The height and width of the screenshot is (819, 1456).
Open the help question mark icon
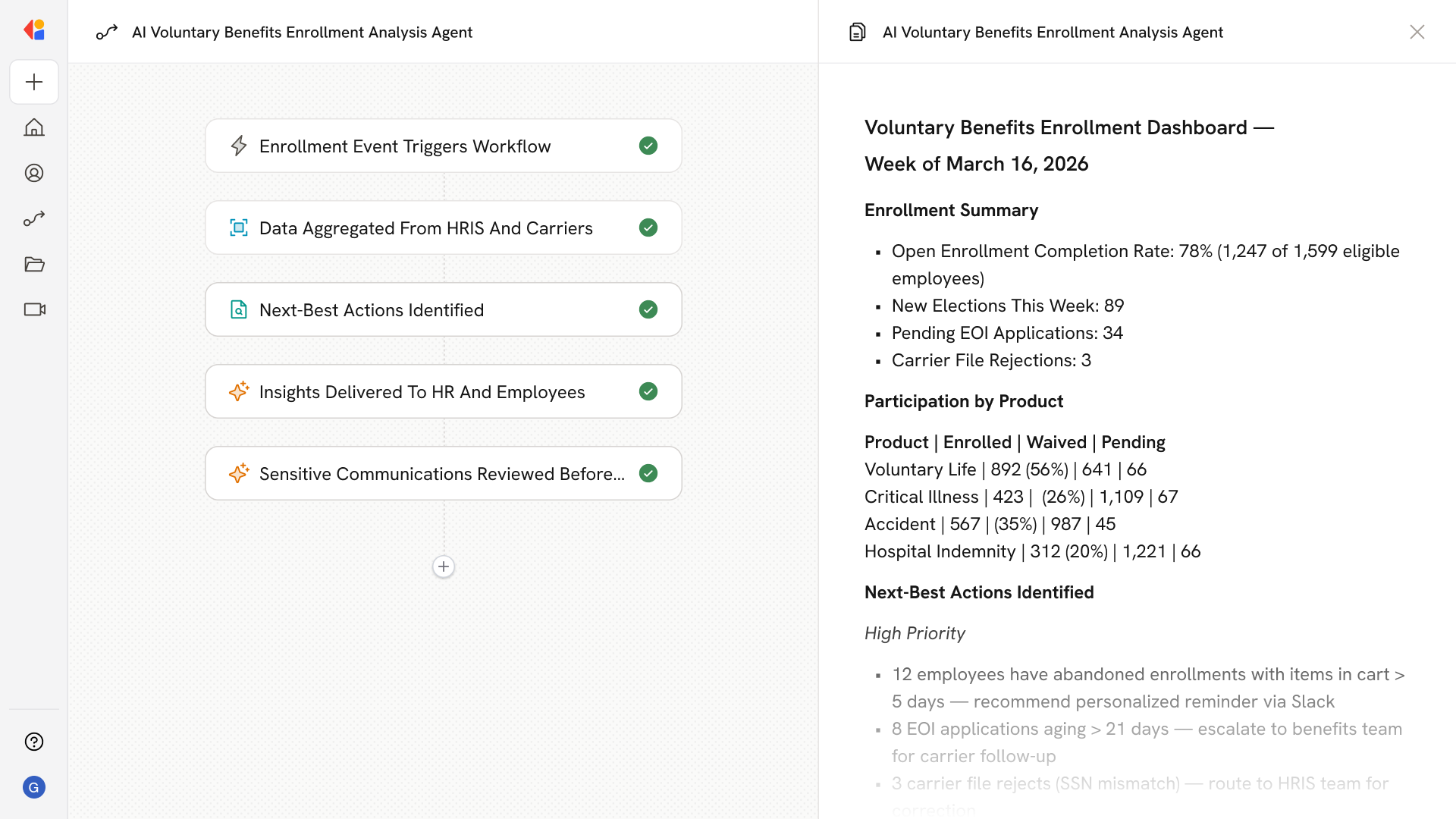pos(34,742)
